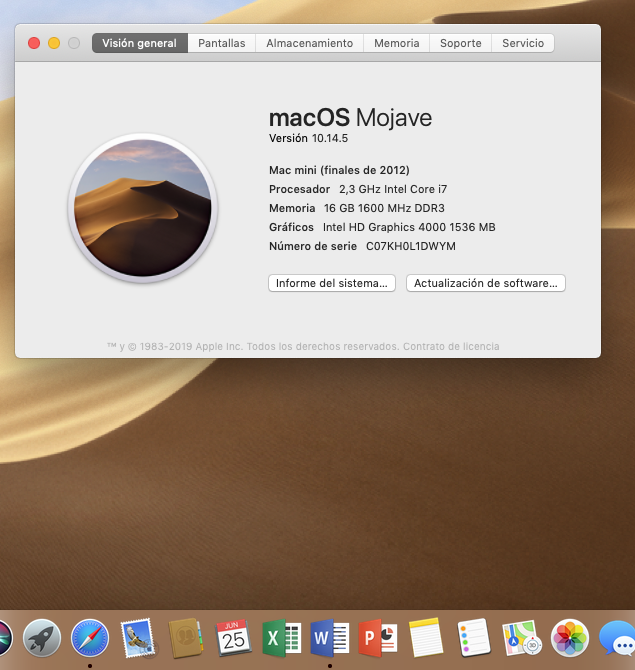This screenshot has width=635, height=670.
Task: Open Siri from the Dock edge
Action: pos(5,638)
